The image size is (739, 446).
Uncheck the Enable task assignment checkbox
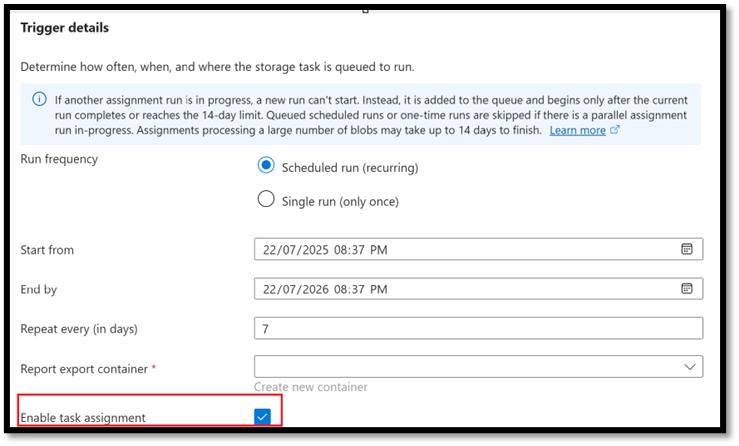[x=263, y=416]
